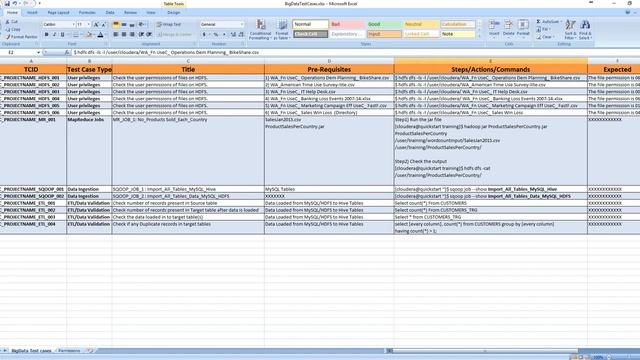The image size is (640, 360).
Task: Click the Decrease Font Size icon
Action: click(103, 24)
